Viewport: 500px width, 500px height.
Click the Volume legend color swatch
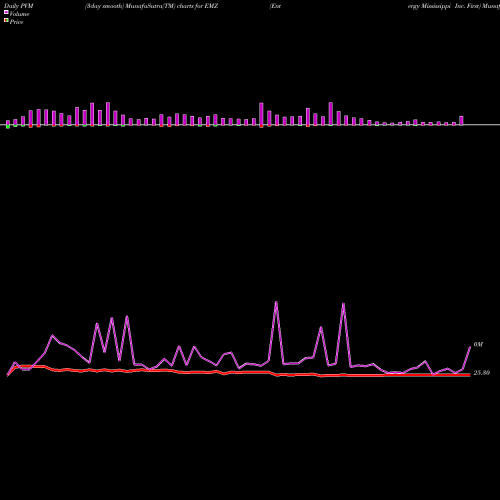pos(6,12)
